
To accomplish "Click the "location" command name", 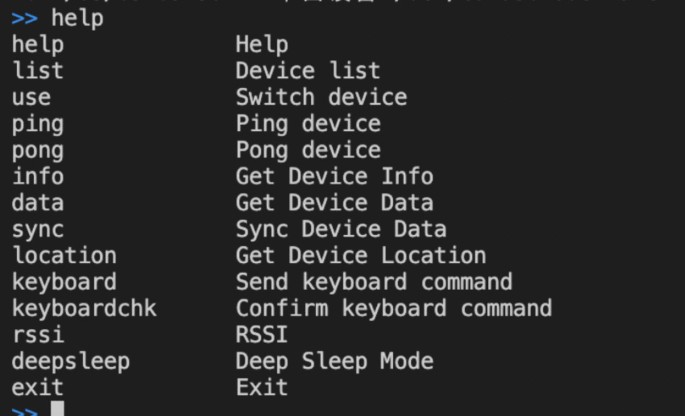I will (64, 256).
